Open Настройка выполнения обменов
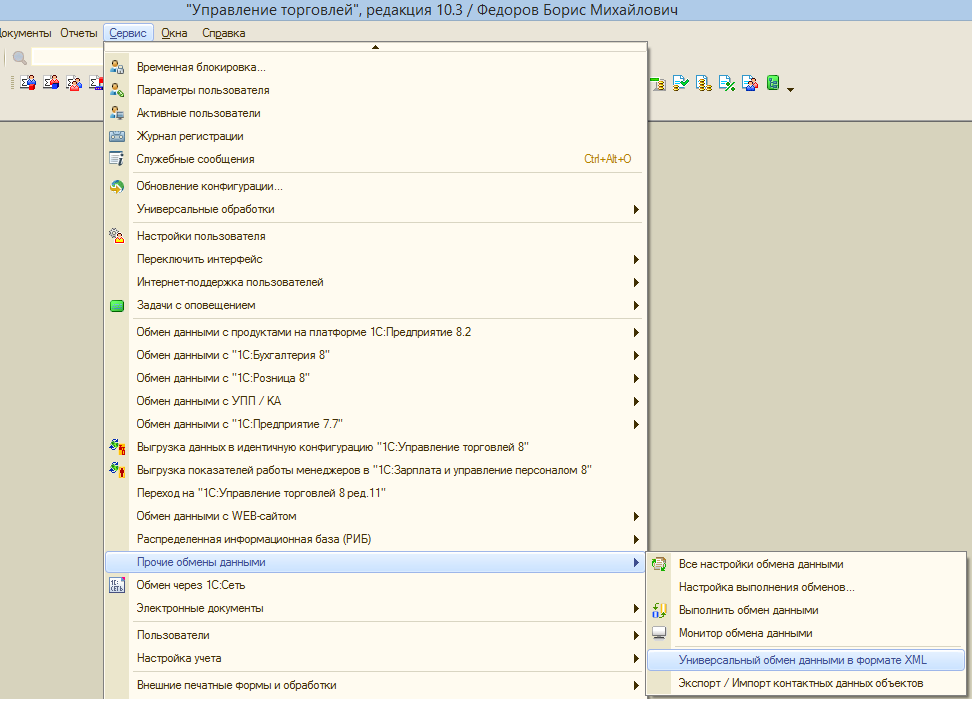 [x=806, y=587]
